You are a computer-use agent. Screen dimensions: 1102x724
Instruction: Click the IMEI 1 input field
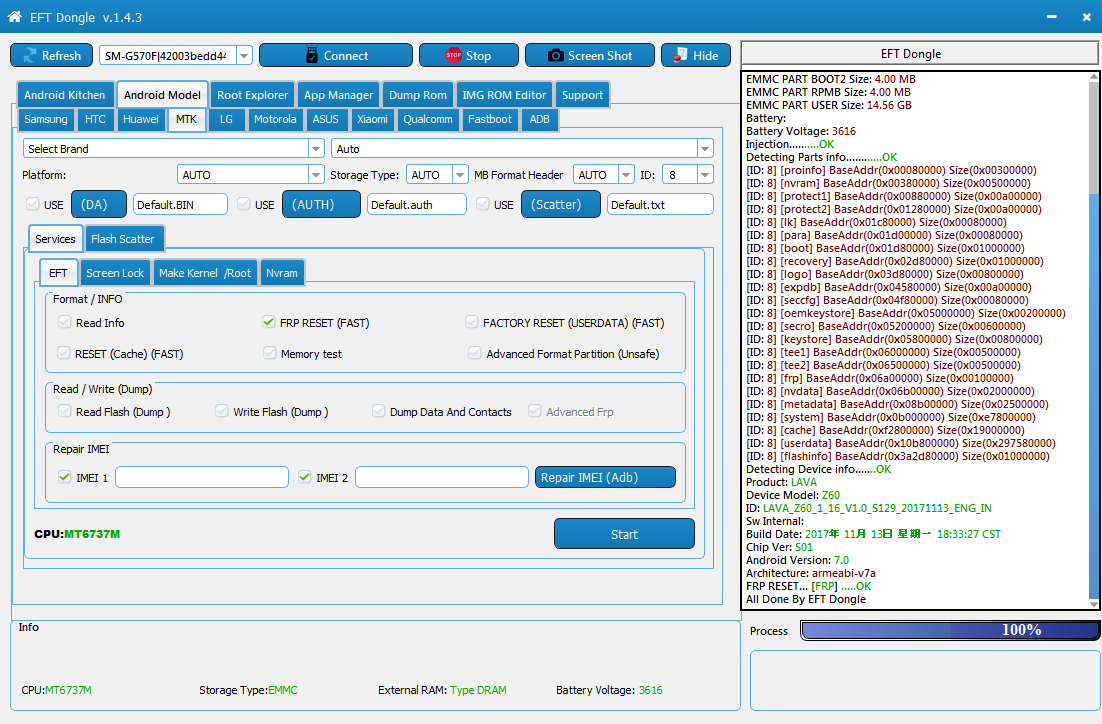[x=202, y=477]
